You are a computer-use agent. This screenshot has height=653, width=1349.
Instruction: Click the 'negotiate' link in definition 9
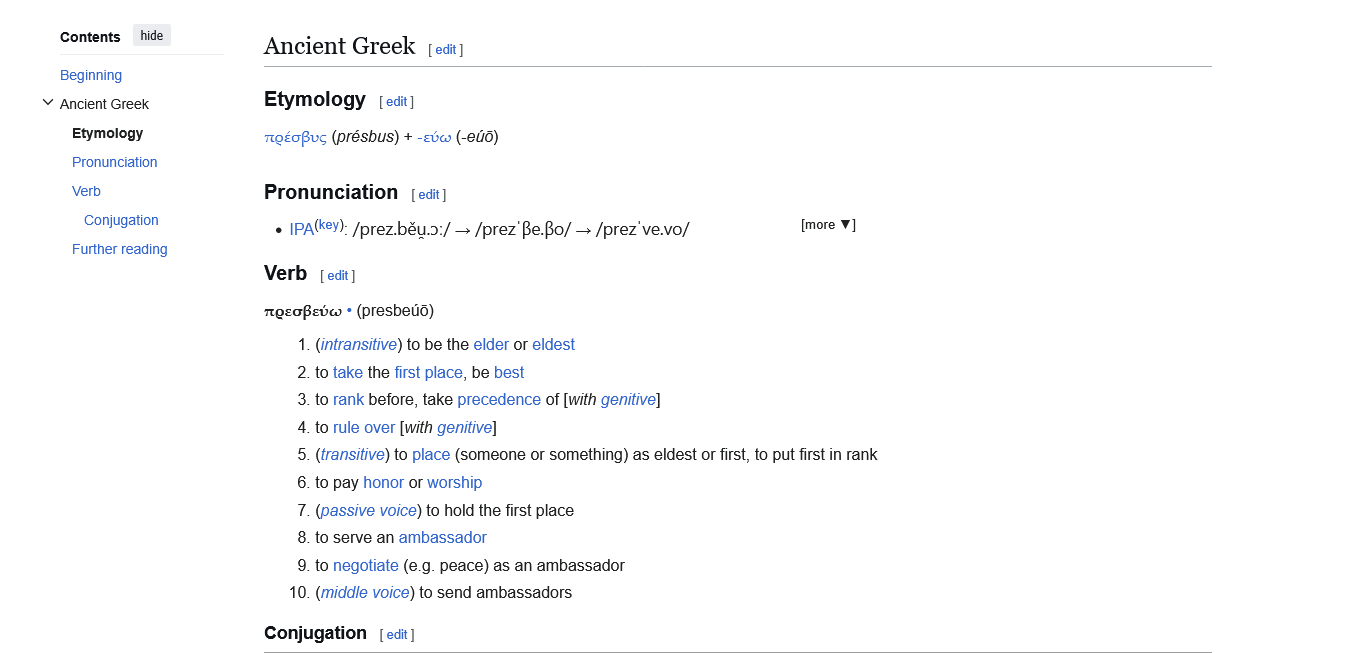(365, 566)
